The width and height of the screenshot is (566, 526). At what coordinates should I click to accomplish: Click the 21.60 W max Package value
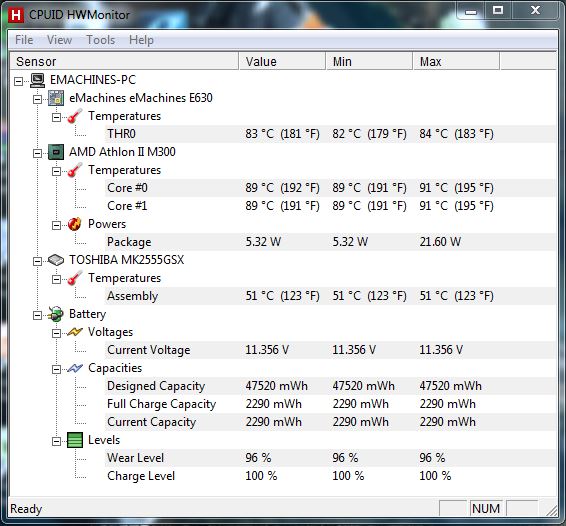coord(440,242)
